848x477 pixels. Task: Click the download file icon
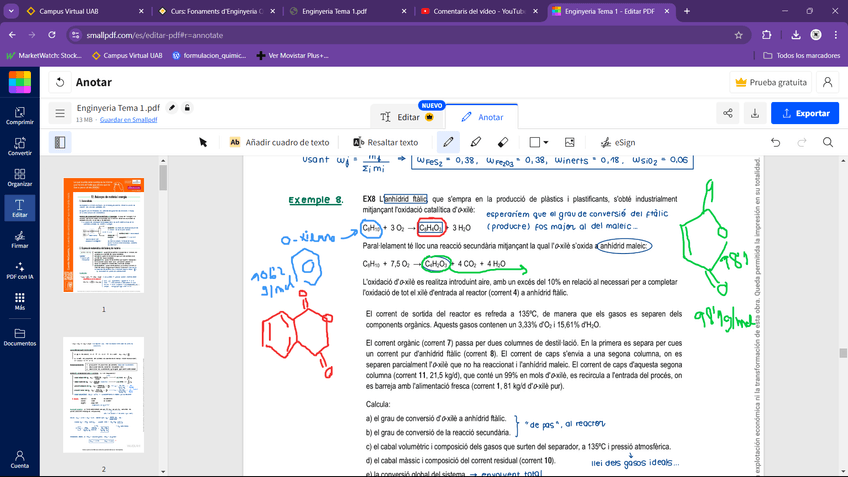click(x=755, y=113)
